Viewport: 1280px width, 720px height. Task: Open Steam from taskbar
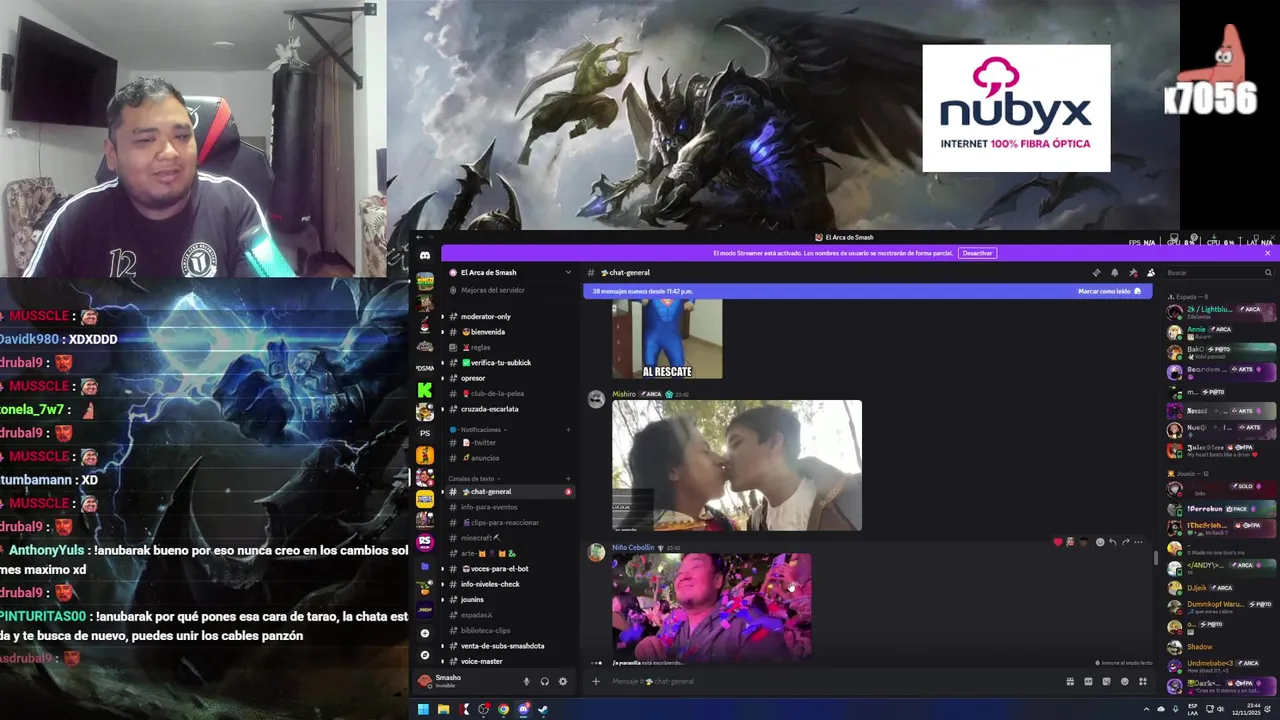(543, 709)
